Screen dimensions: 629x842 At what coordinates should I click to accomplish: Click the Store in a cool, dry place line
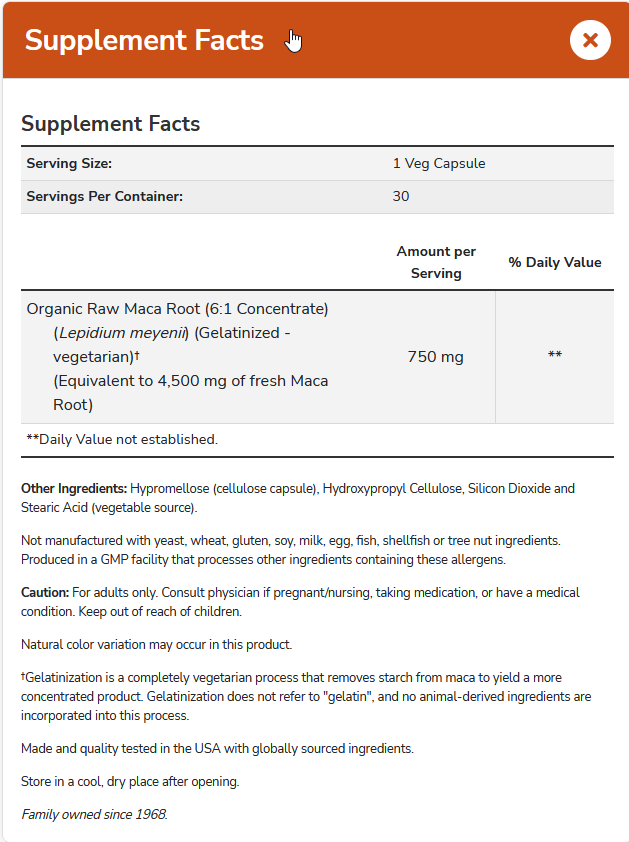point(130,781)
